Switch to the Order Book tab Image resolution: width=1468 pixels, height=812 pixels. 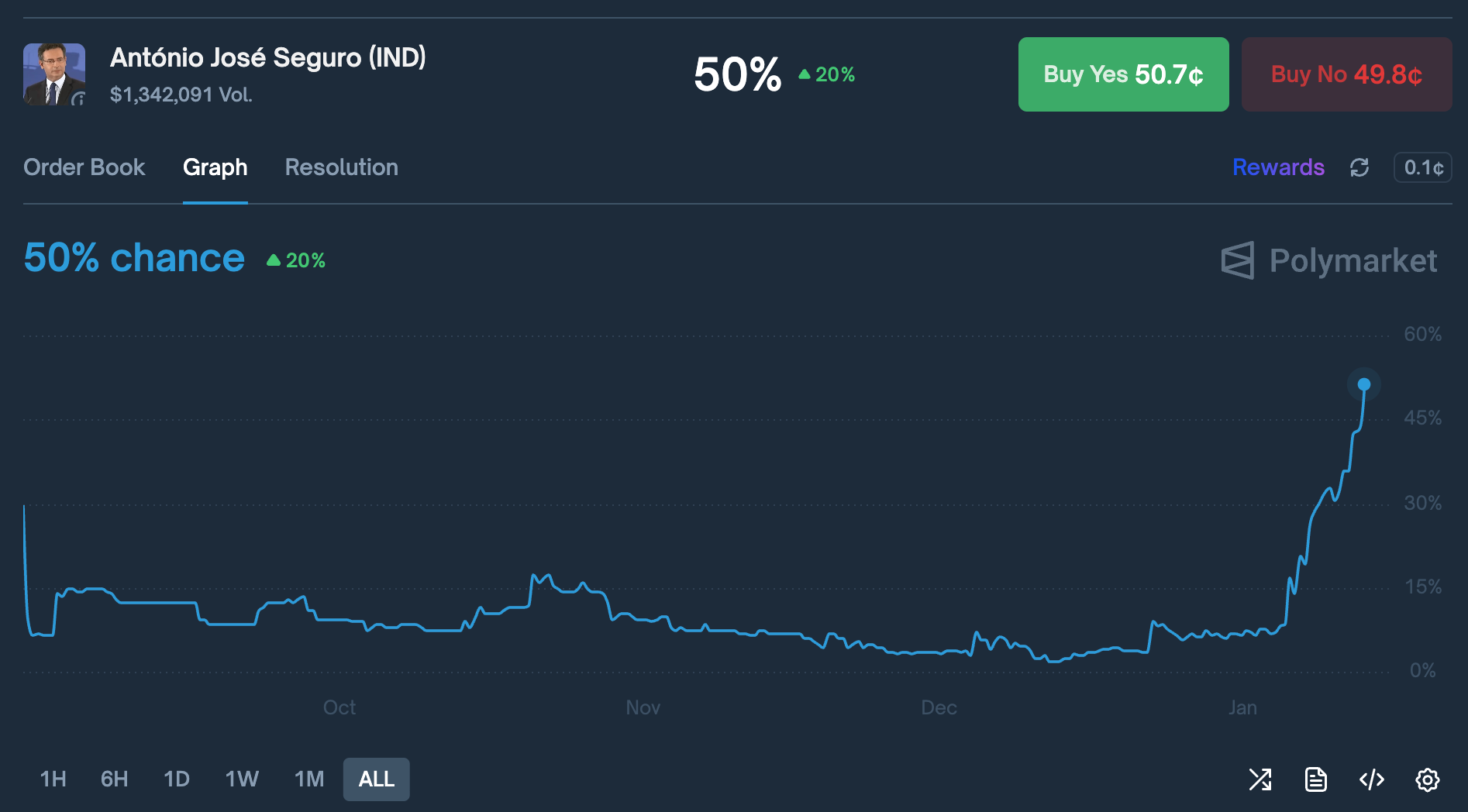[x=84, y=167]
